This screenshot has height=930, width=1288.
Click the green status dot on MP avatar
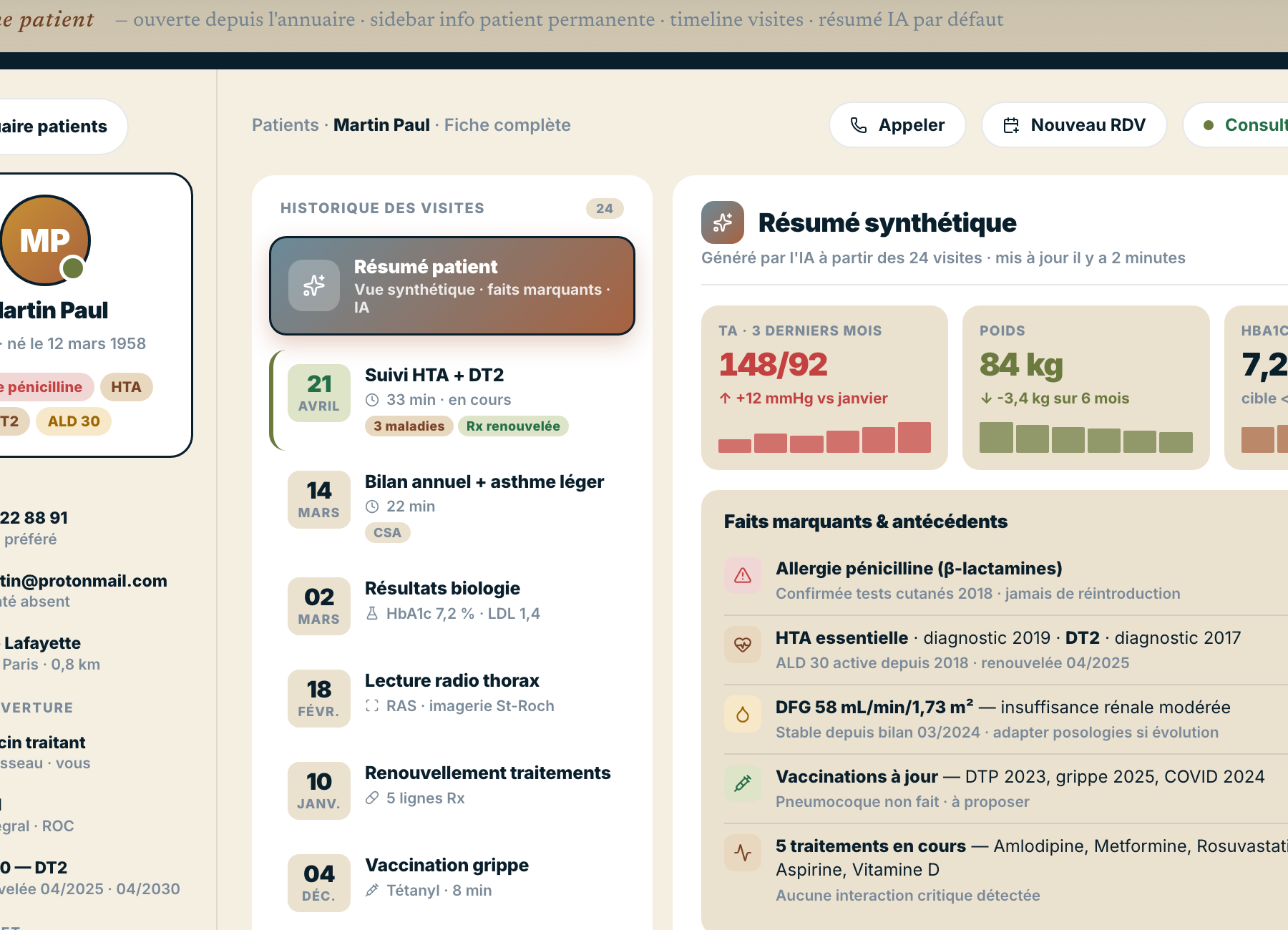tap(72, 268)
